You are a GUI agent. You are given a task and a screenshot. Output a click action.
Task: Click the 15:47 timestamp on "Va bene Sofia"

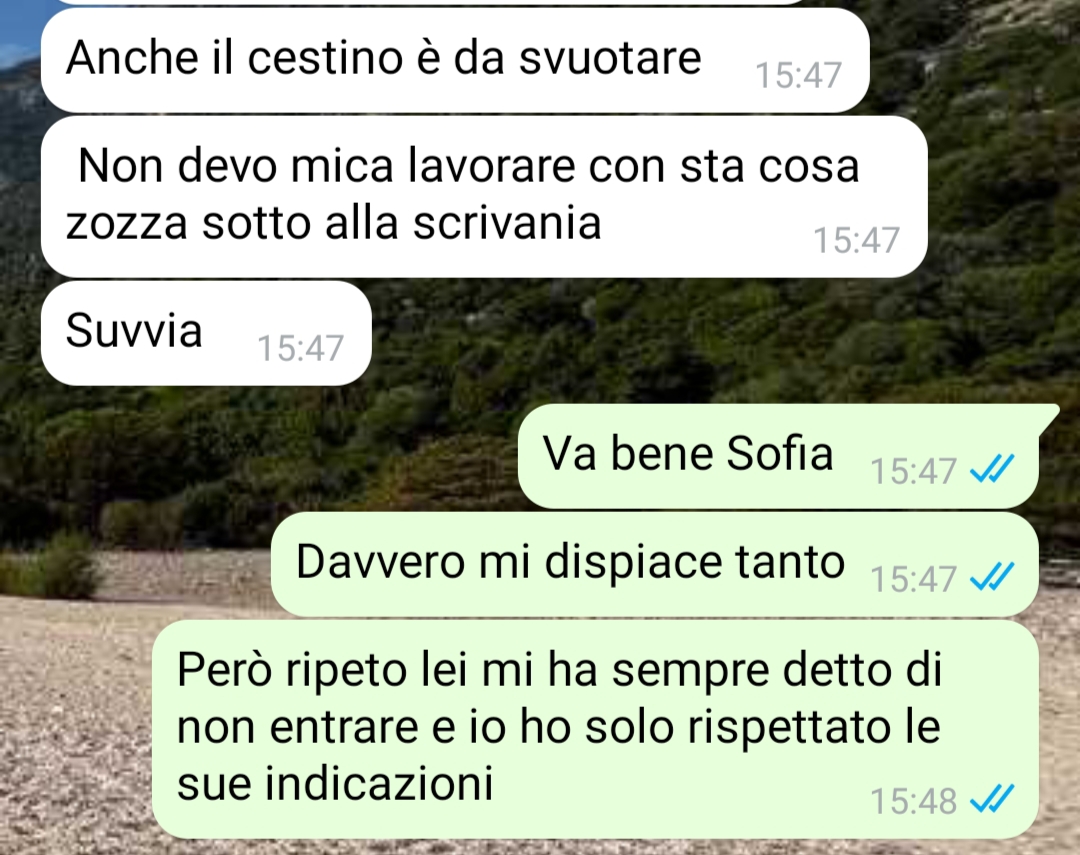(x=913, y=471)
